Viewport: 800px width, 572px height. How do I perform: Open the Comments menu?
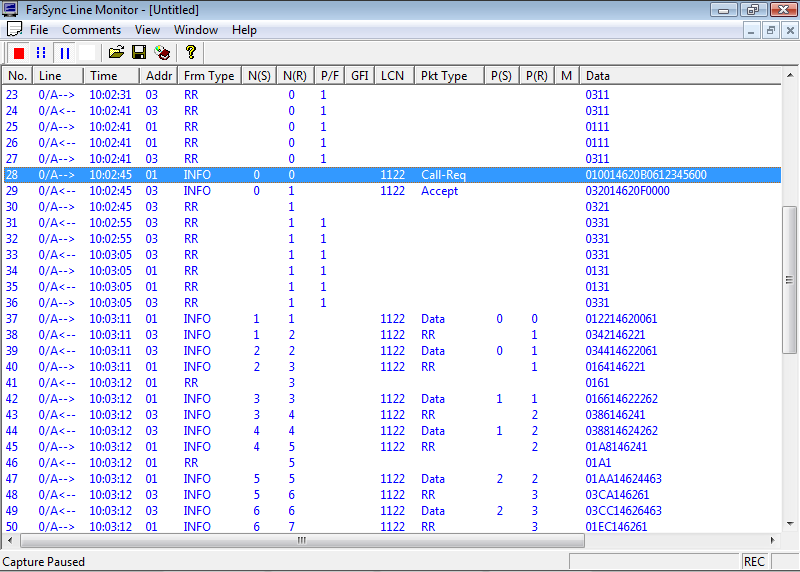coord(91,30)
